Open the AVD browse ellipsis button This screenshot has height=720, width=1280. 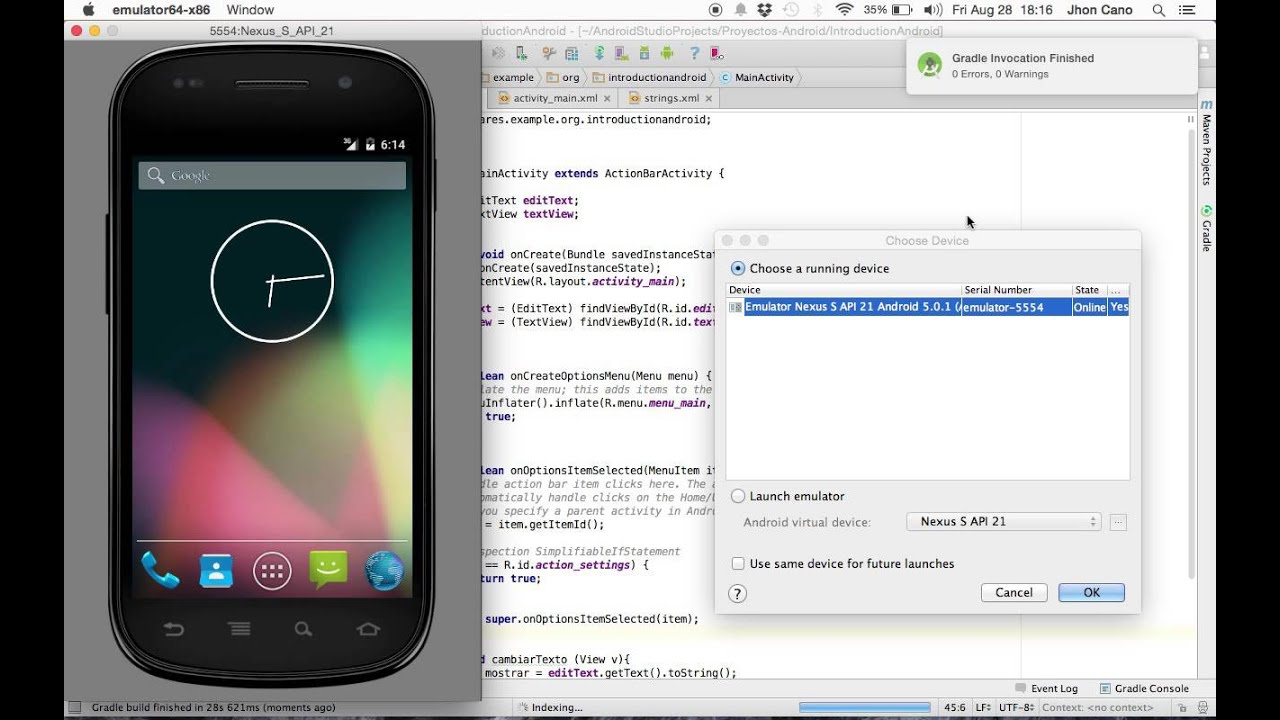1118,522
